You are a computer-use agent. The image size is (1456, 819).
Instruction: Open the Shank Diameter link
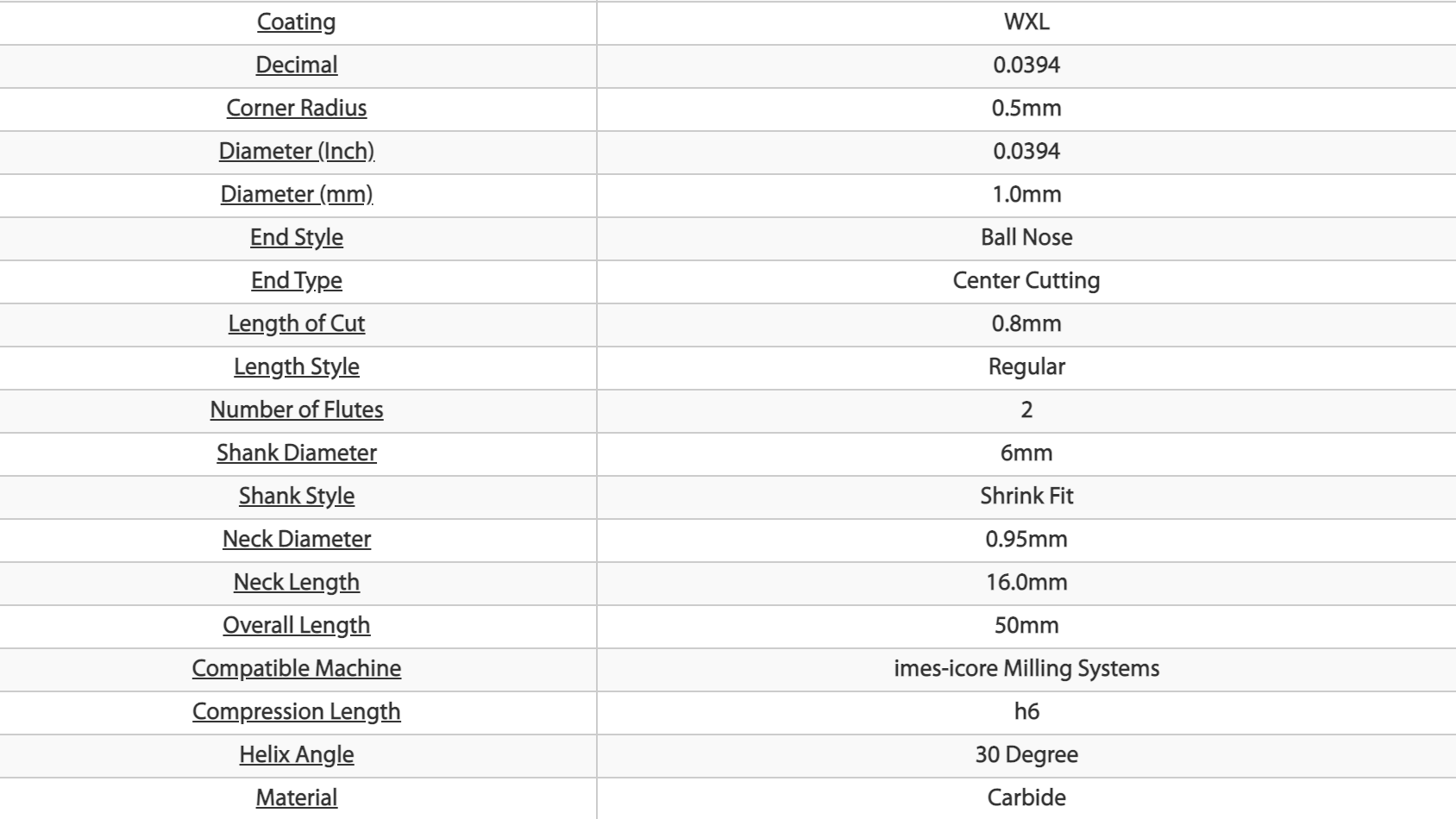(296, 453)
